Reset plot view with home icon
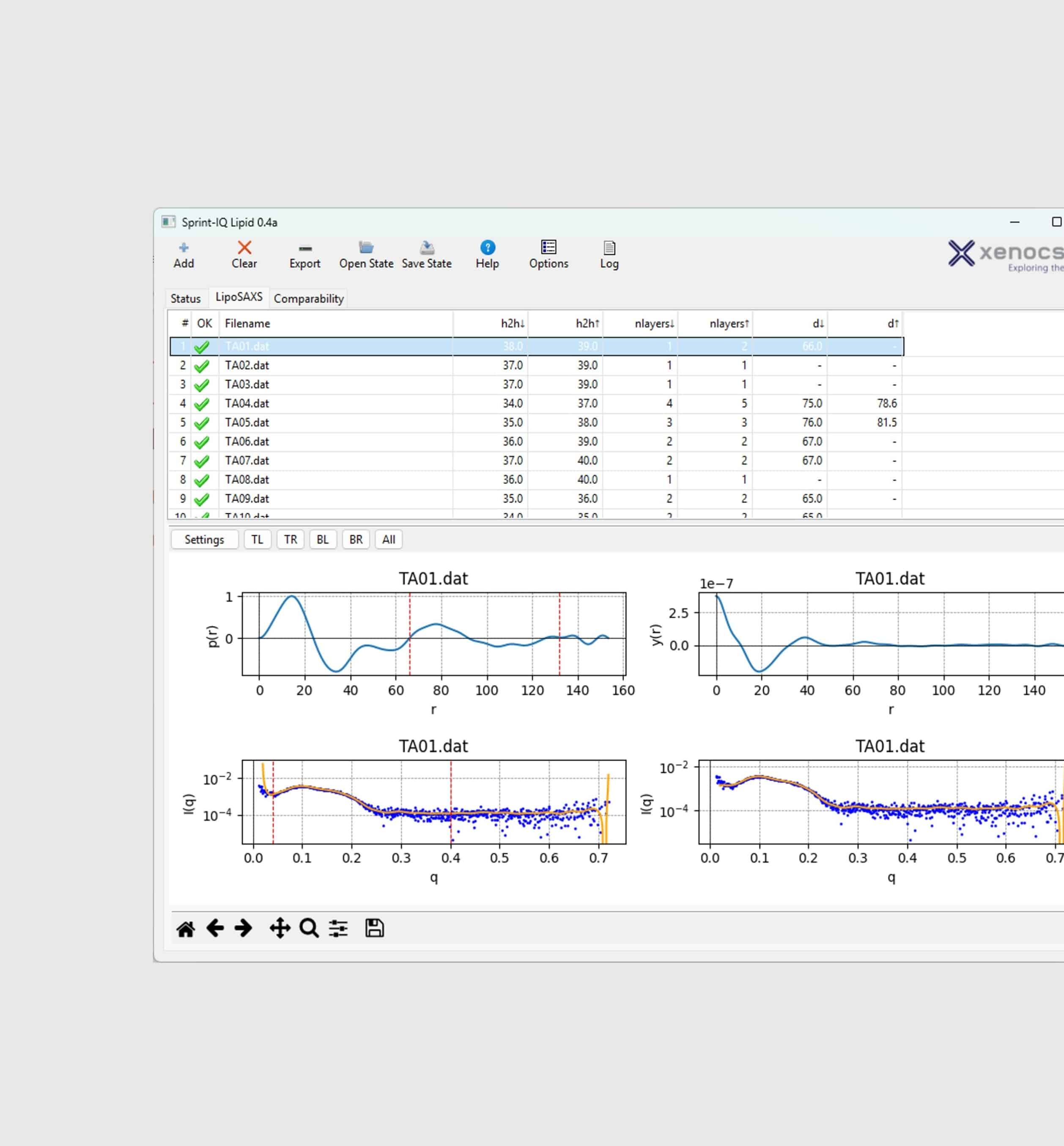 click(185, 928)
